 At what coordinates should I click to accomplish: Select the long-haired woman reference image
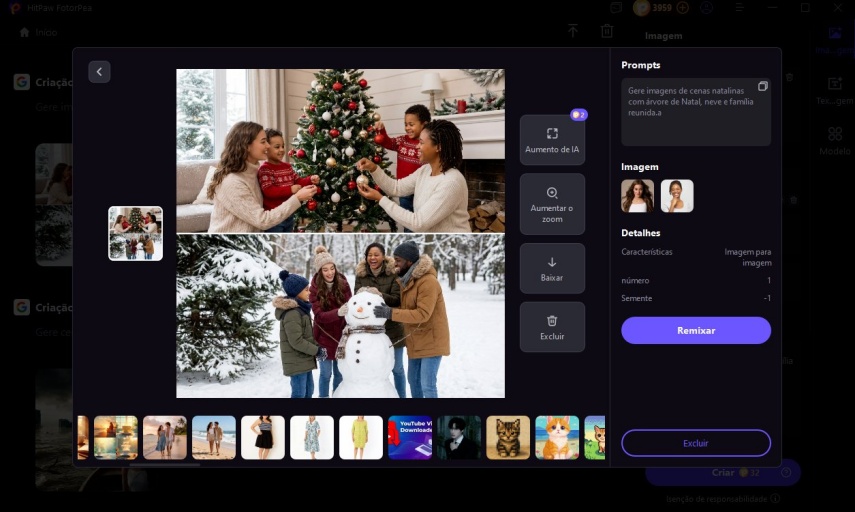637,196
